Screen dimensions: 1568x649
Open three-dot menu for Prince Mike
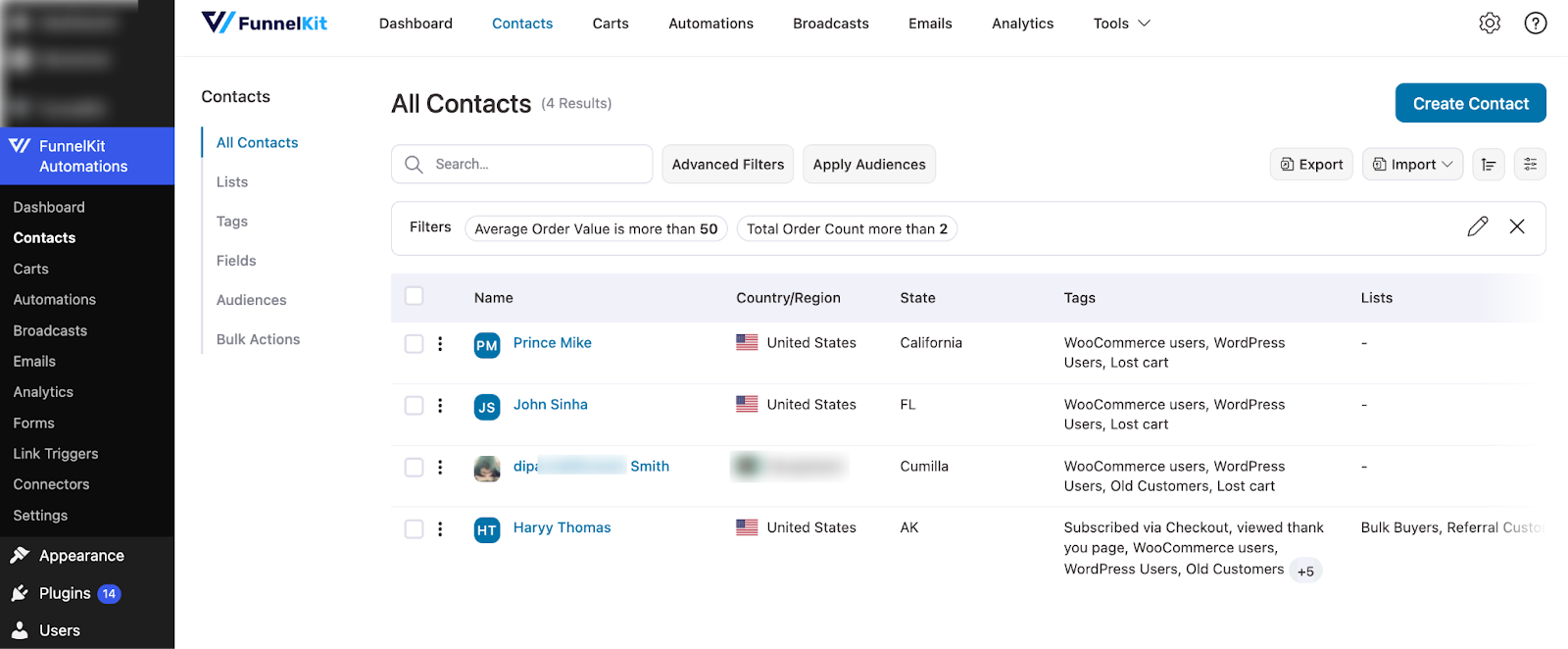pos(440,344)
